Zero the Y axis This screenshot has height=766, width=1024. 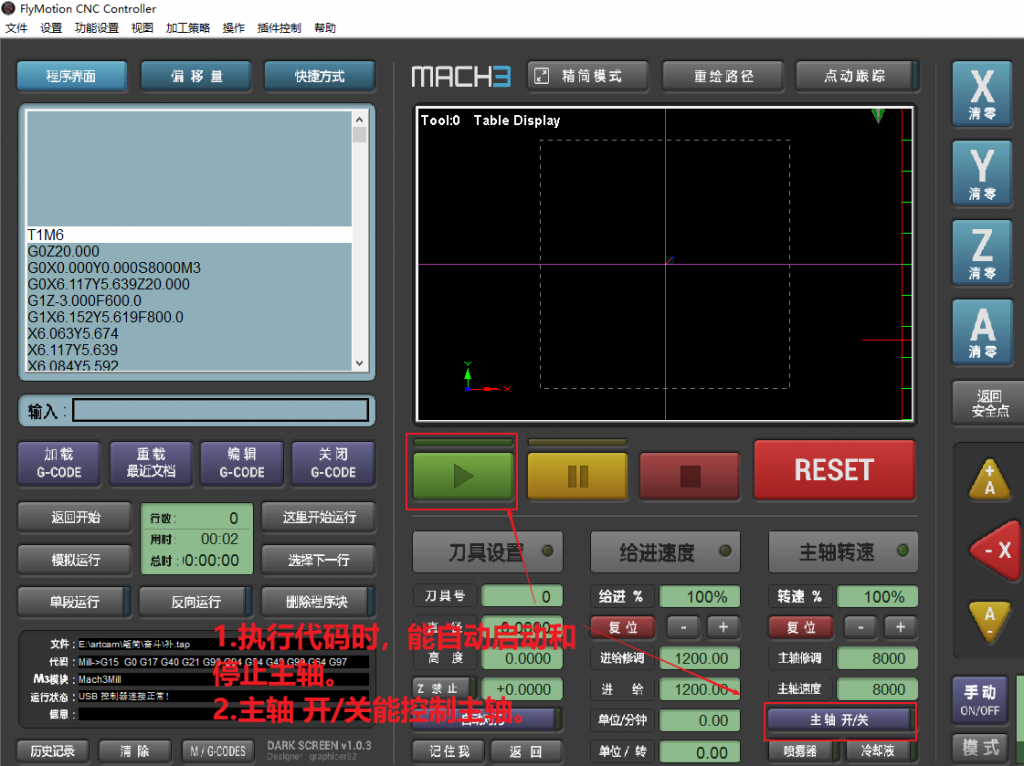[x=982, y=174]
